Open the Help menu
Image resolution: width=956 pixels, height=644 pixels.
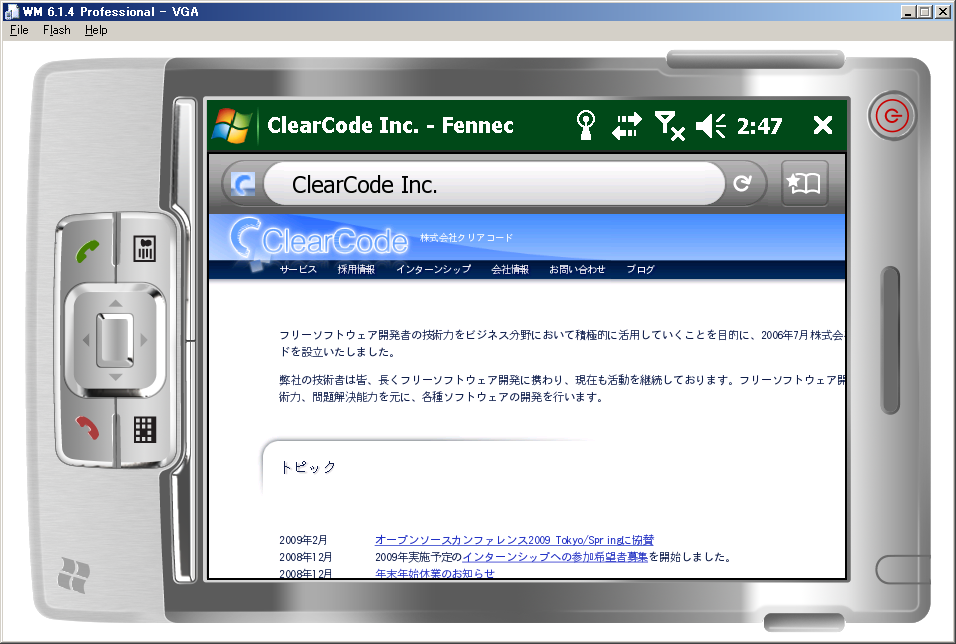(96, 30)
